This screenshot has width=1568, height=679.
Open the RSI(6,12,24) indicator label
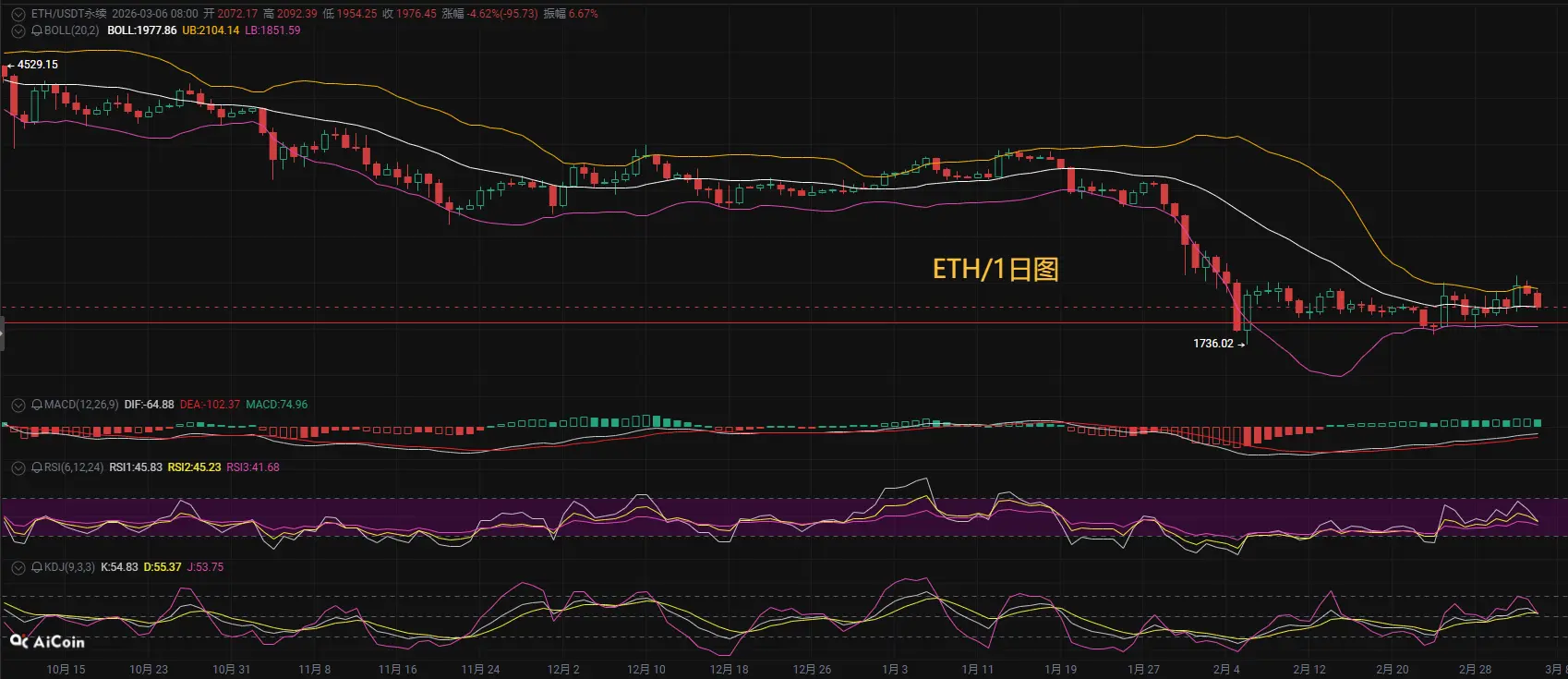pos(74,467)
